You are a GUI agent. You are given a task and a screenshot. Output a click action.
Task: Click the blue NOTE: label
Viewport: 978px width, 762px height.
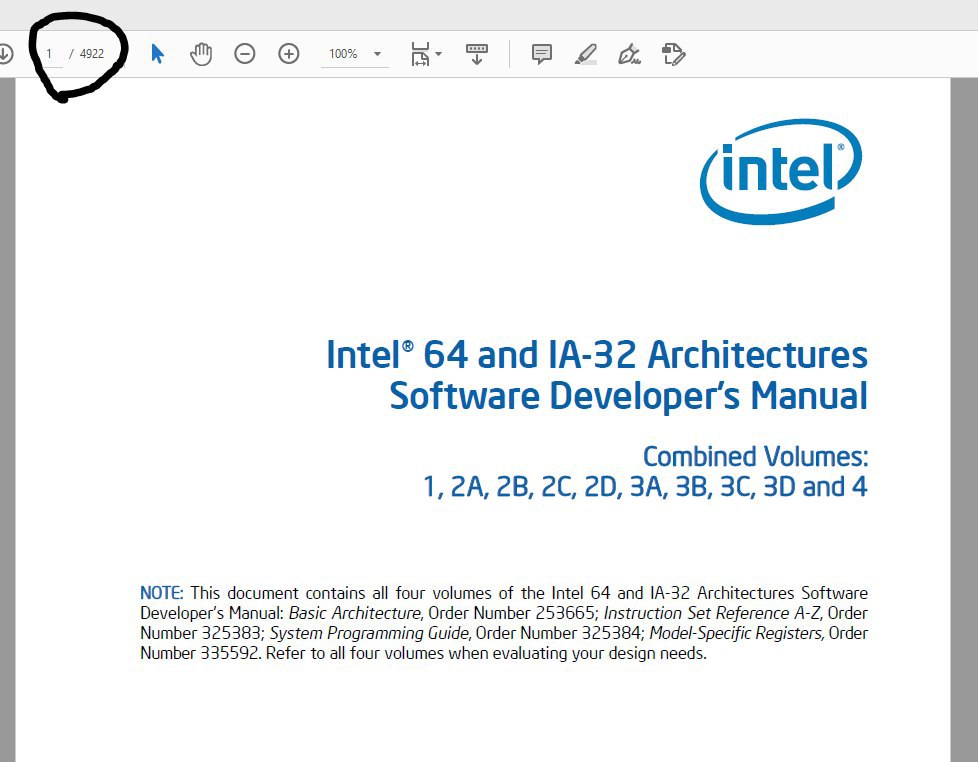tap(162, 593)
